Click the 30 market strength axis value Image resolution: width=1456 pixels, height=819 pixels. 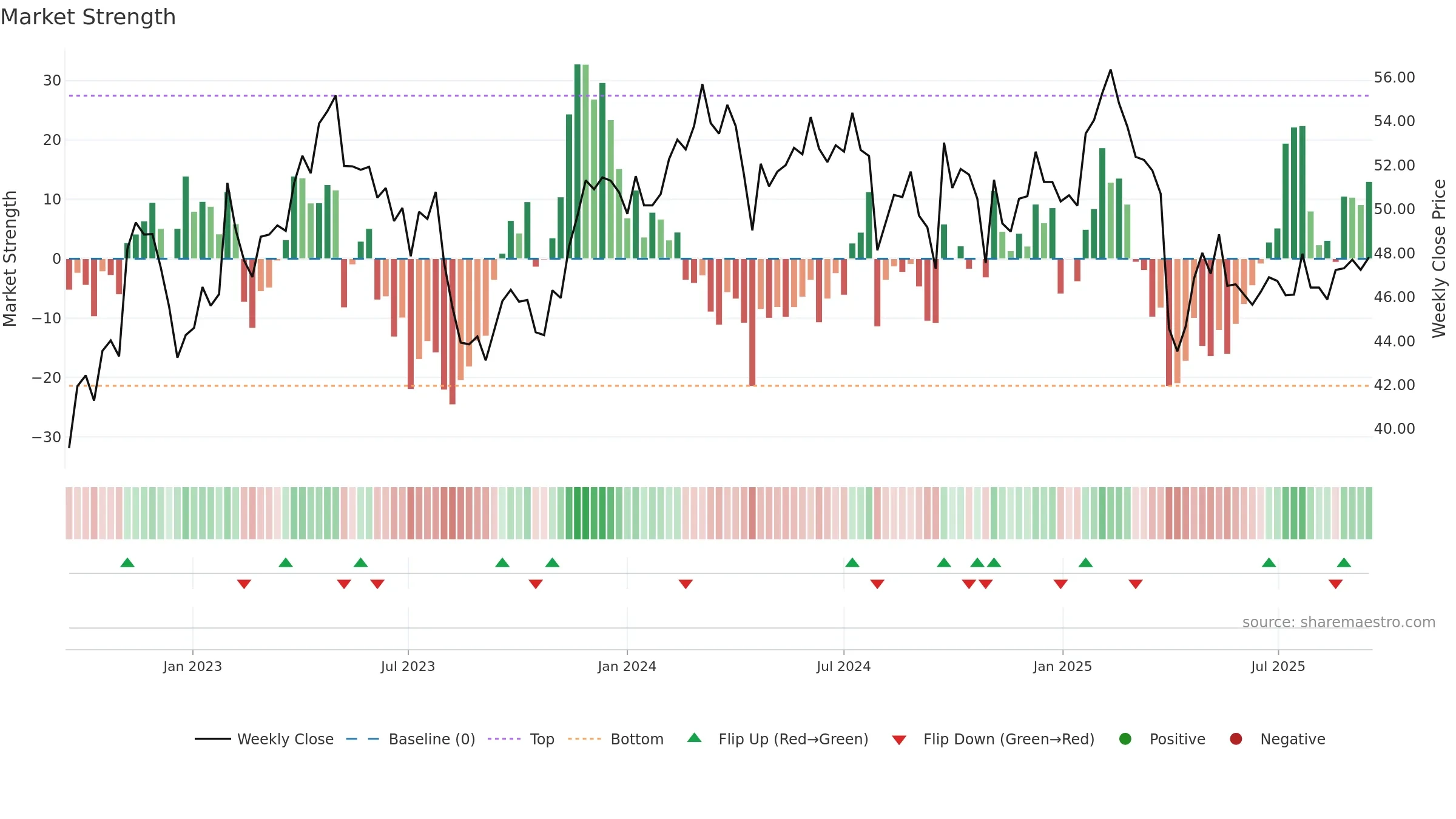pos(52,81)
